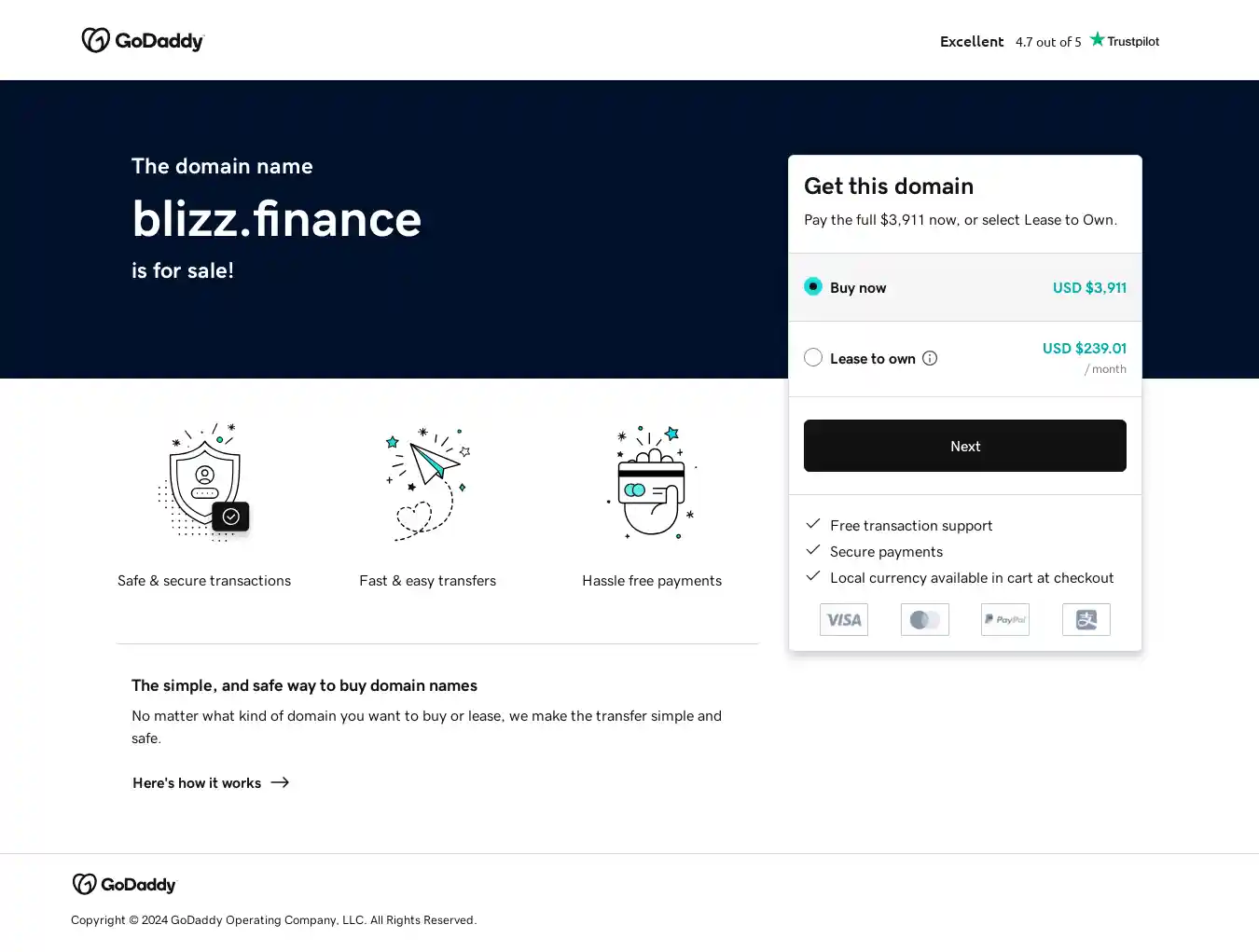Click the arrow beside Here's how it works
Screen dimensions: 1259x952
280,782
